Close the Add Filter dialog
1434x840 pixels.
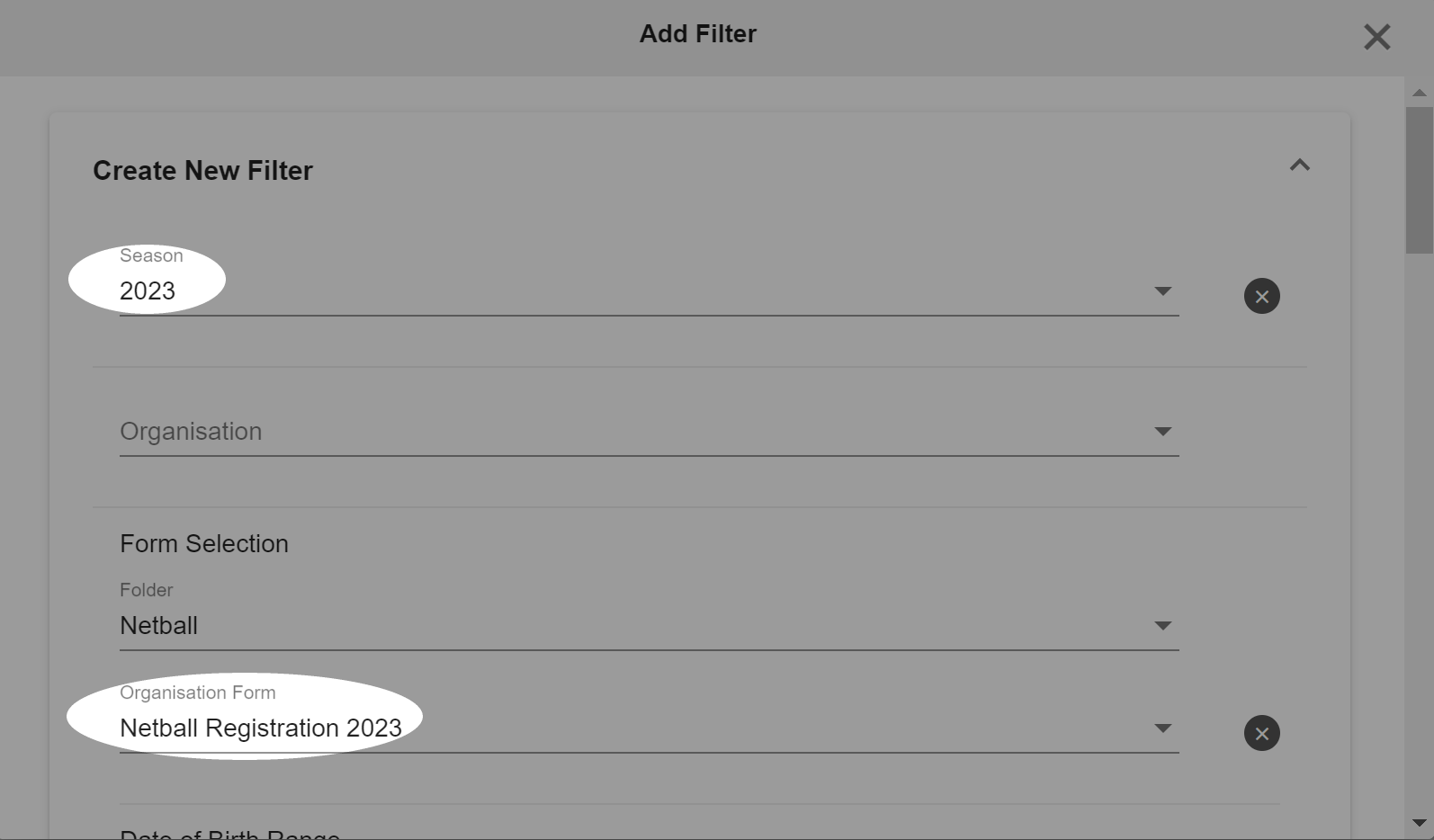1376,37
